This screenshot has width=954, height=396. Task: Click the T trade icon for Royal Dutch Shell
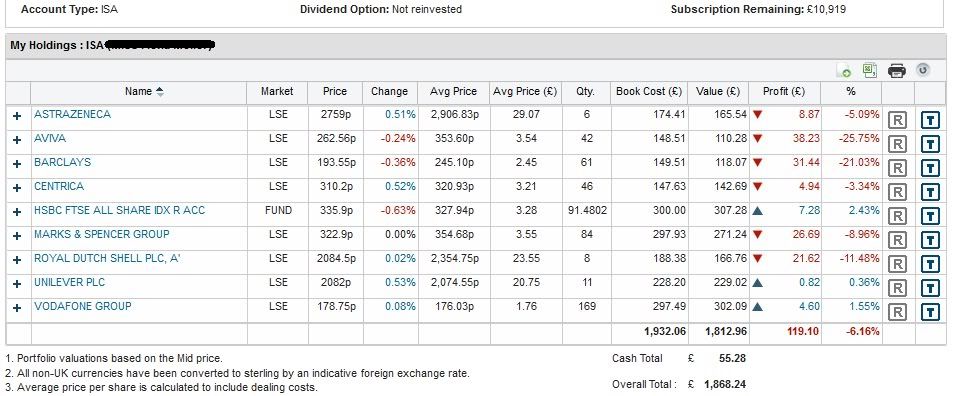coord(931,264)
